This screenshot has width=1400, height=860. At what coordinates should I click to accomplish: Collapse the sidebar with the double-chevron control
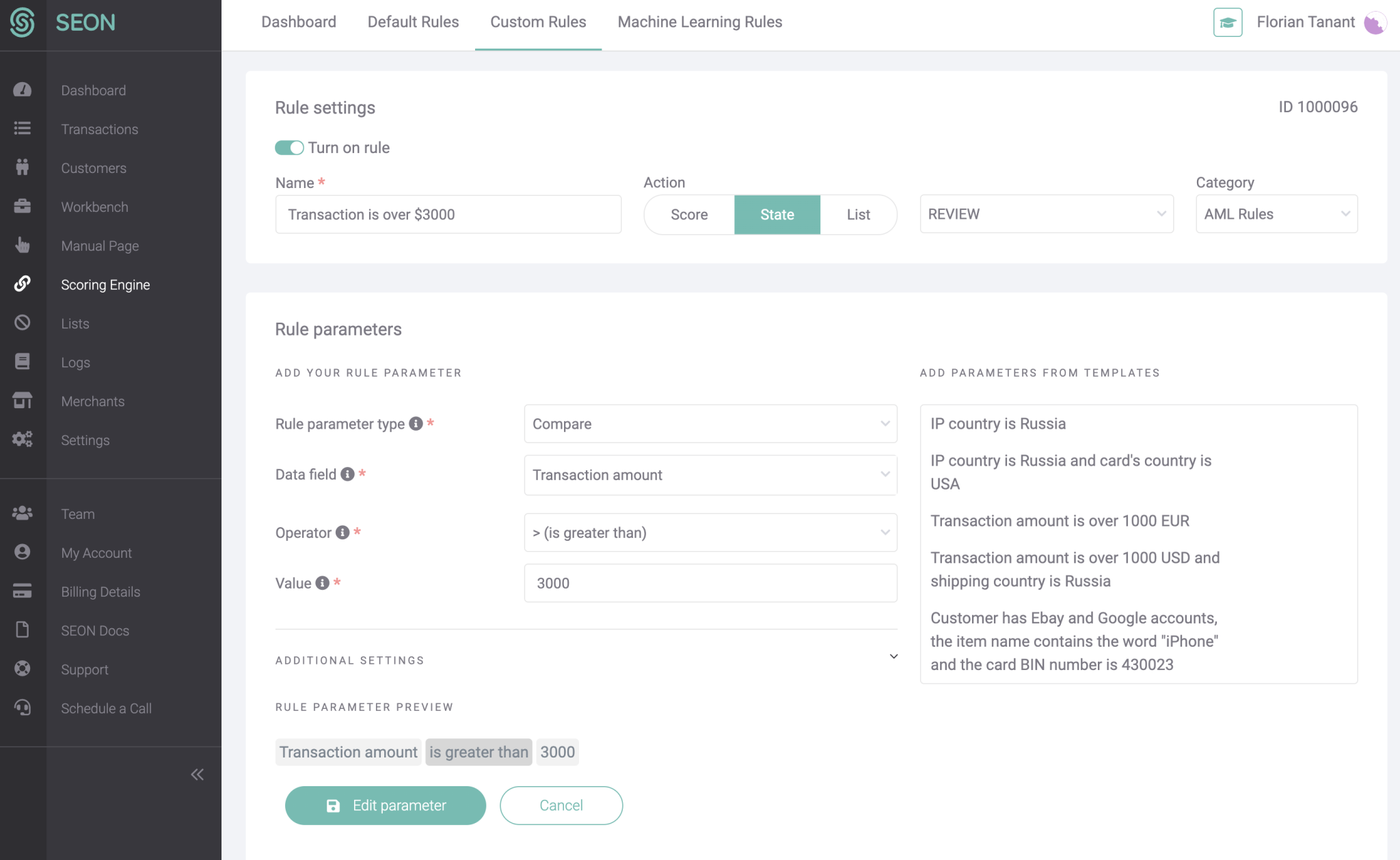pos(197,774)
